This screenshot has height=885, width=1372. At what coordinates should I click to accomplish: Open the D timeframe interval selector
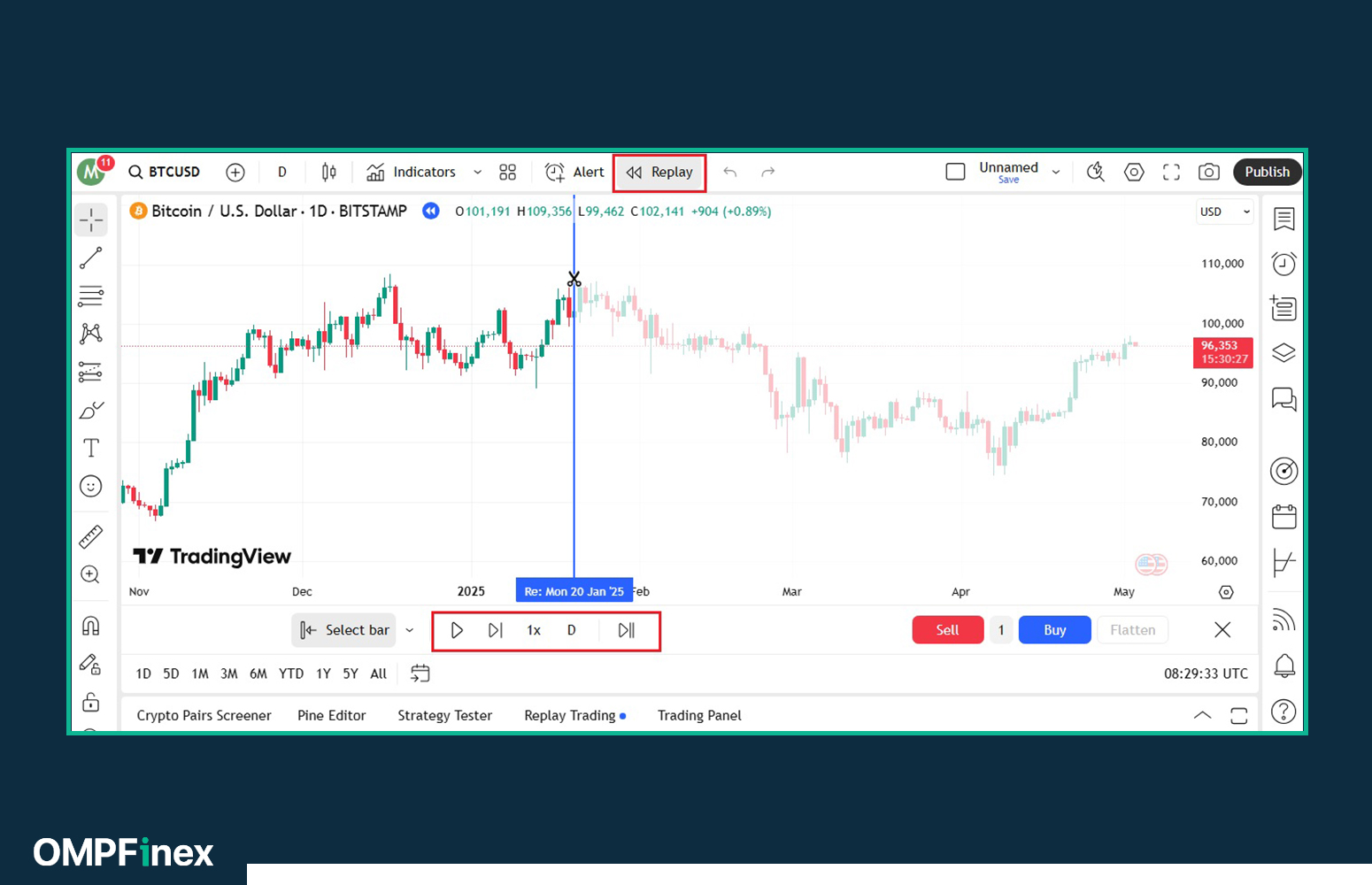pos(282,173)
